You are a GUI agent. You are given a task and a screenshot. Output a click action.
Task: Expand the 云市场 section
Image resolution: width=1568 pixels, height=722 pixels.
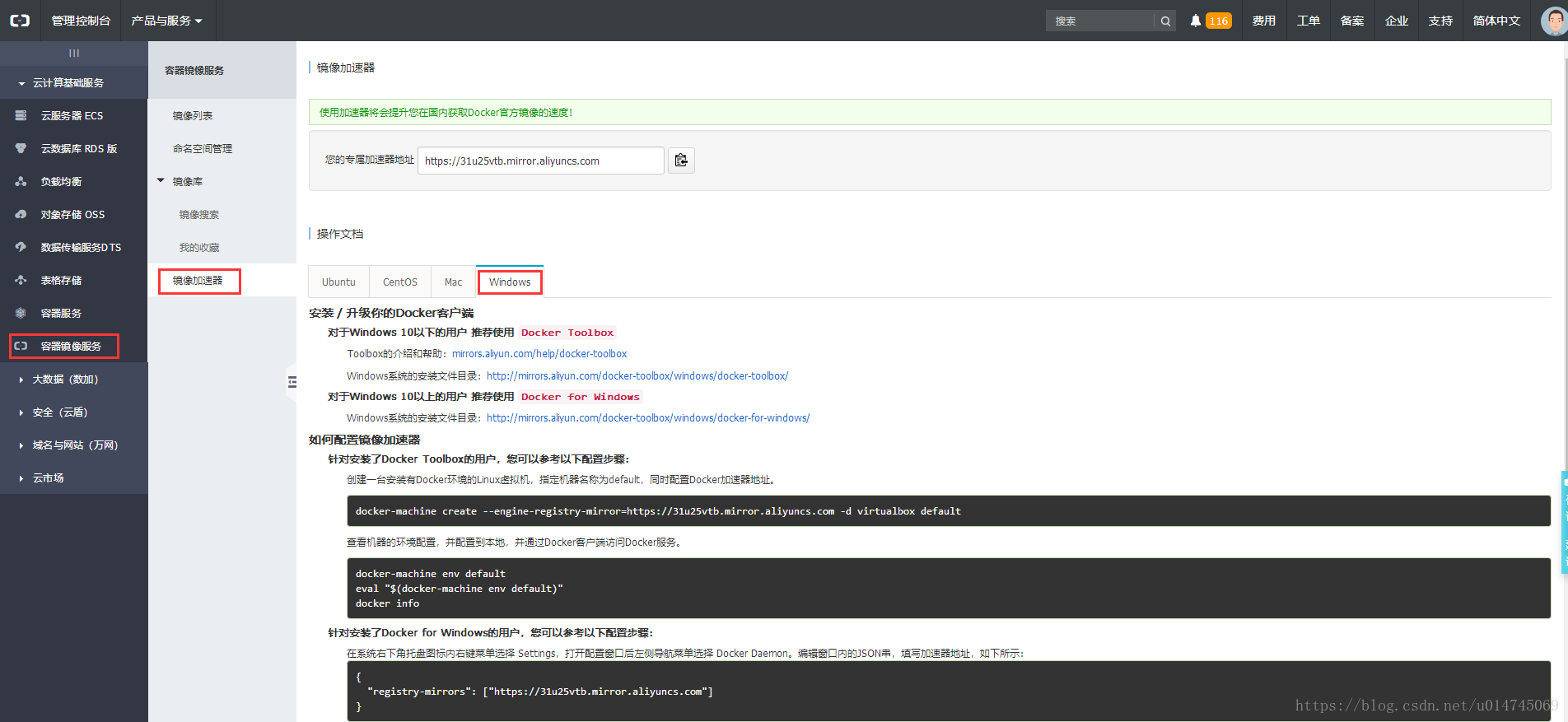(x=74, y=477)
